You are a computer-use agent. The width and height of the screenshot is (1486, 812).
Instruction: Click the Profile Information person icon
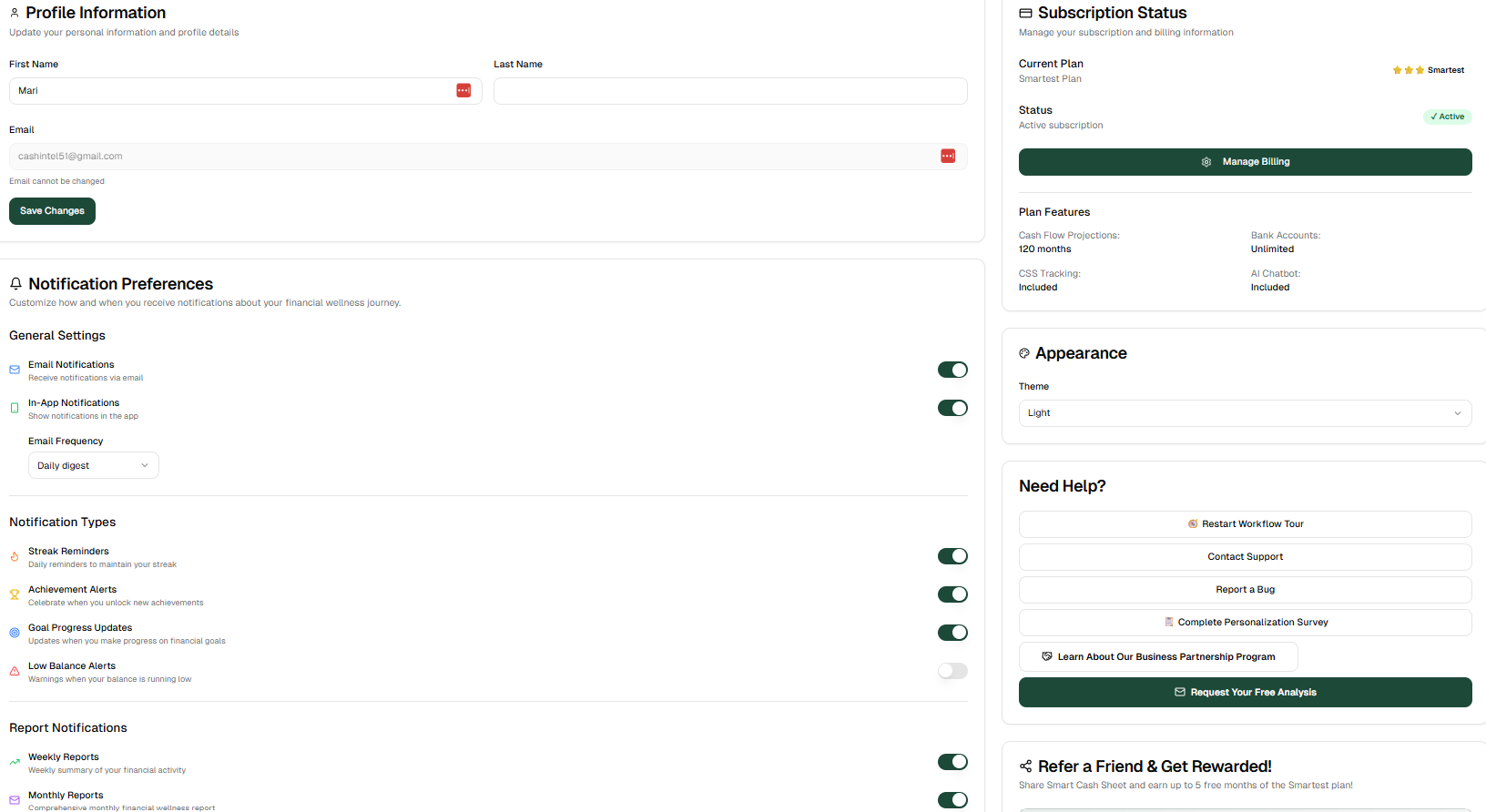(x=15, y=13)
